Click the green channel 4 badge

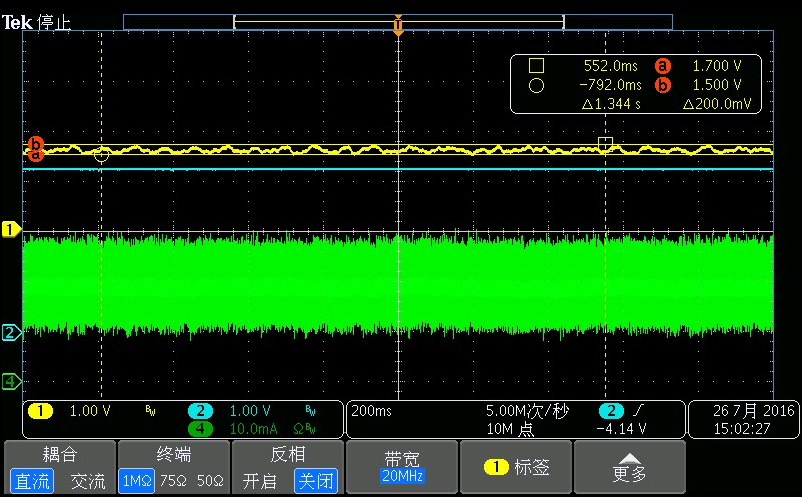click(200, 428)
